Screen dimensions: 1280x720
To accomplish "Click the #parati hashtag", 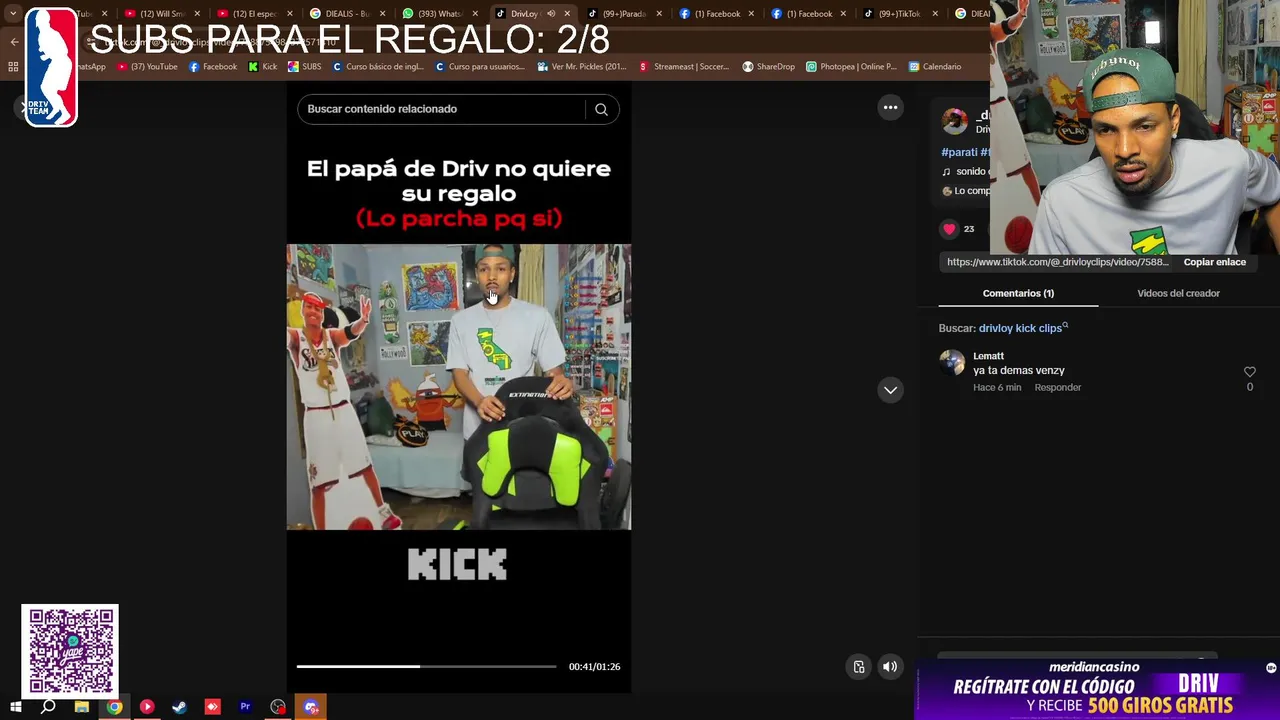I will 959,152.
